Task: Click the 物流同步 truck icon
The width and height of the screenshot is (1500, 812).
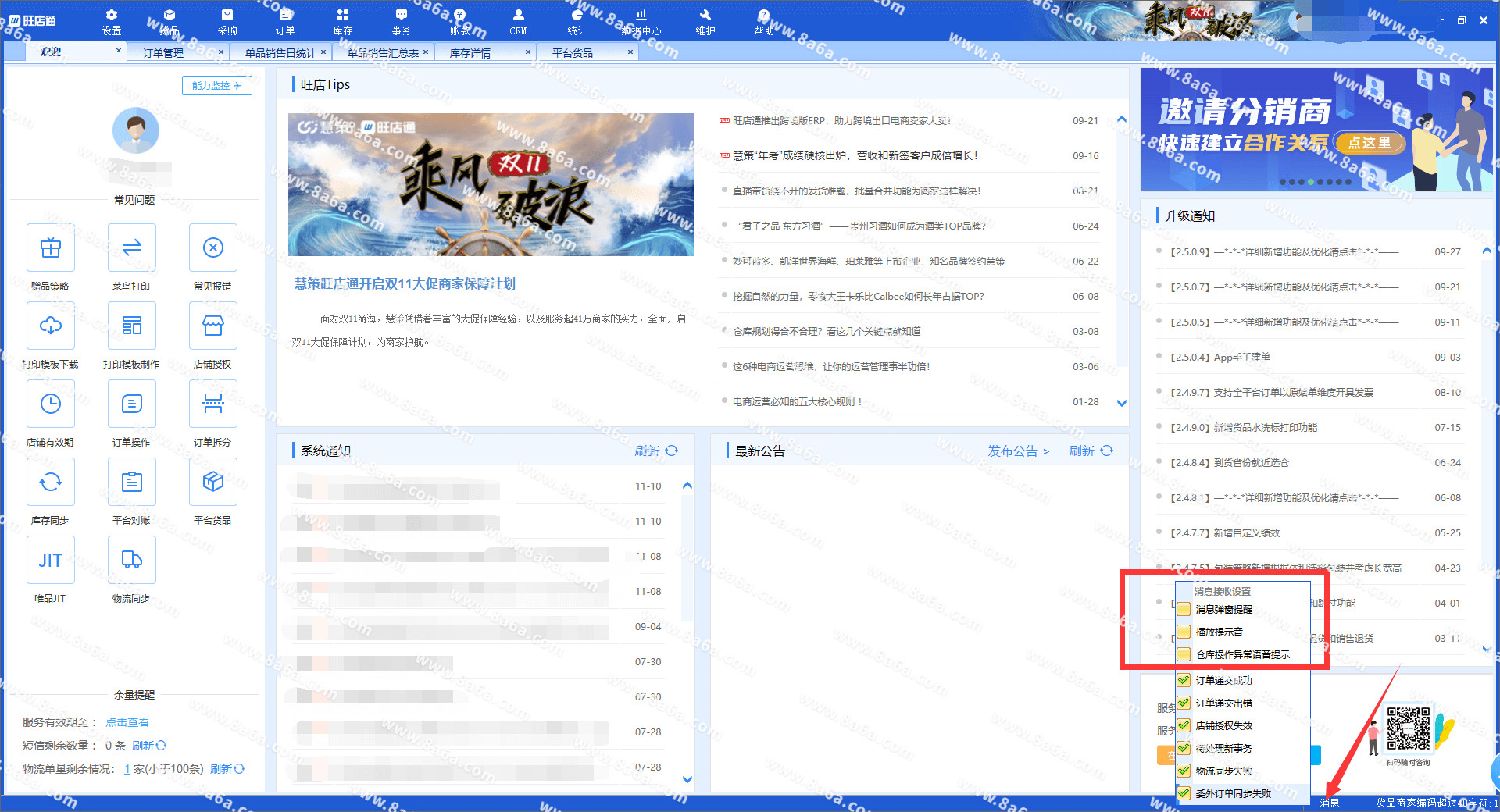Action: click(132, 560)
